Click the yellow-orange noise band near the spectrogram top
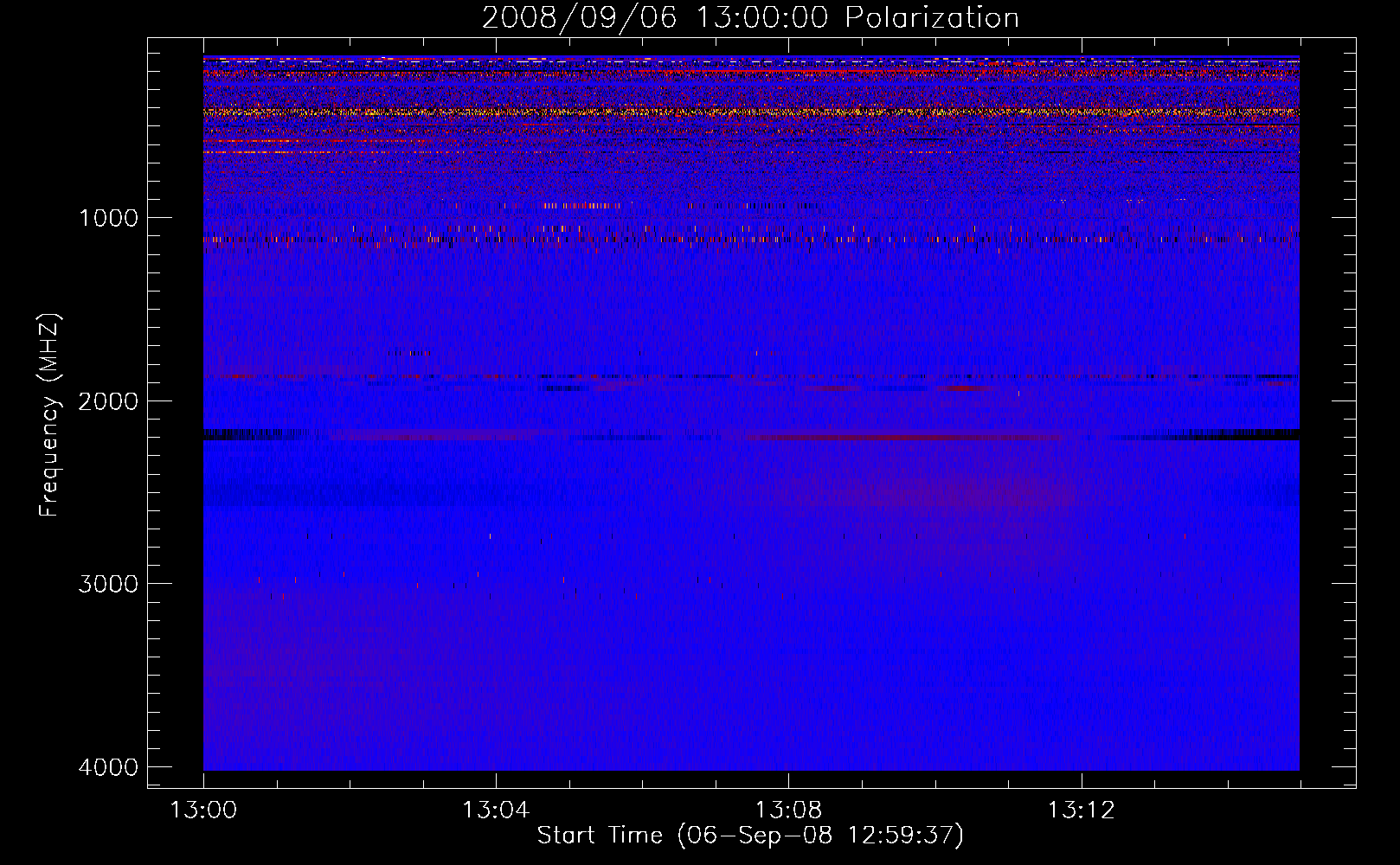Screen dimensions: 1400x865 [x=751, y=112]
